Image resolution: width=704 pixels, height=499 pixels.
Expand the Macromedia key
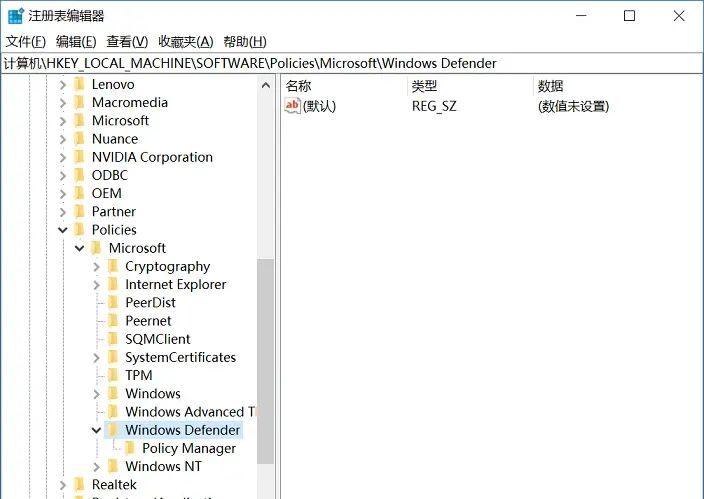click(63, 103)
